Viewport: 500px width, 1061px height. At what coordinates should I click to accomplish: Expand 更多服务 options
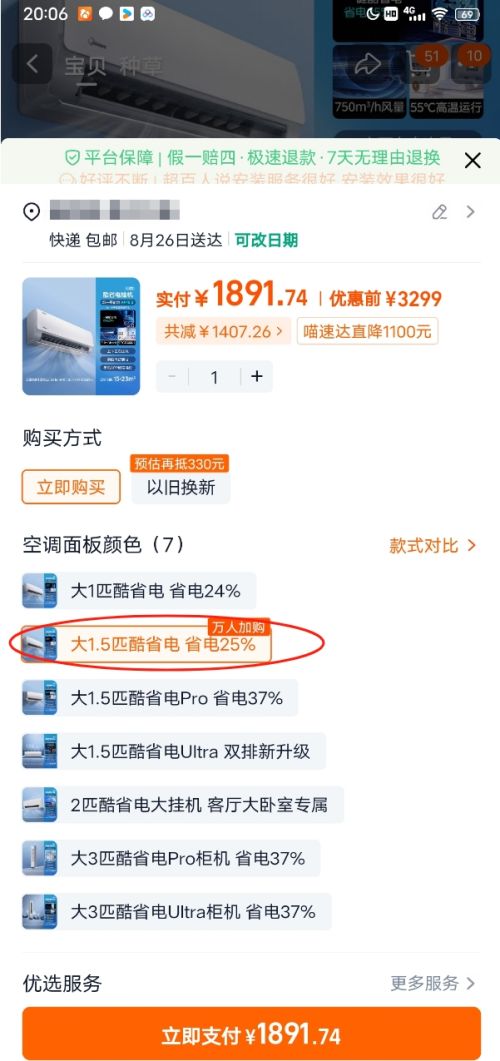(x=433, y=983)
